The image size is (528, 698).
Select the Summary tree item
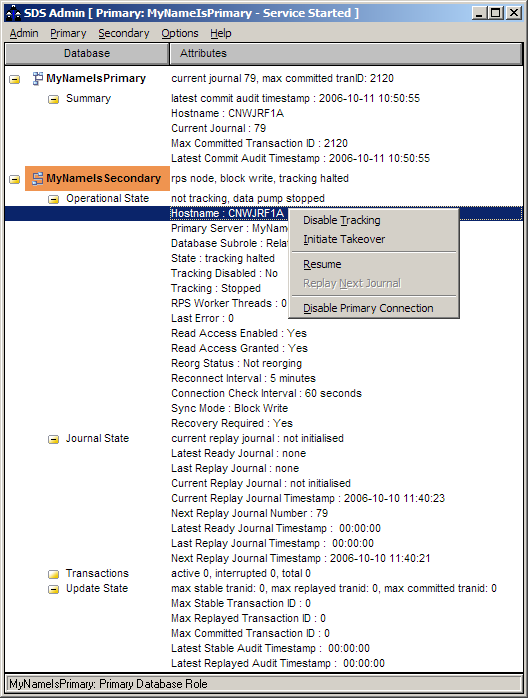(89, 98)
